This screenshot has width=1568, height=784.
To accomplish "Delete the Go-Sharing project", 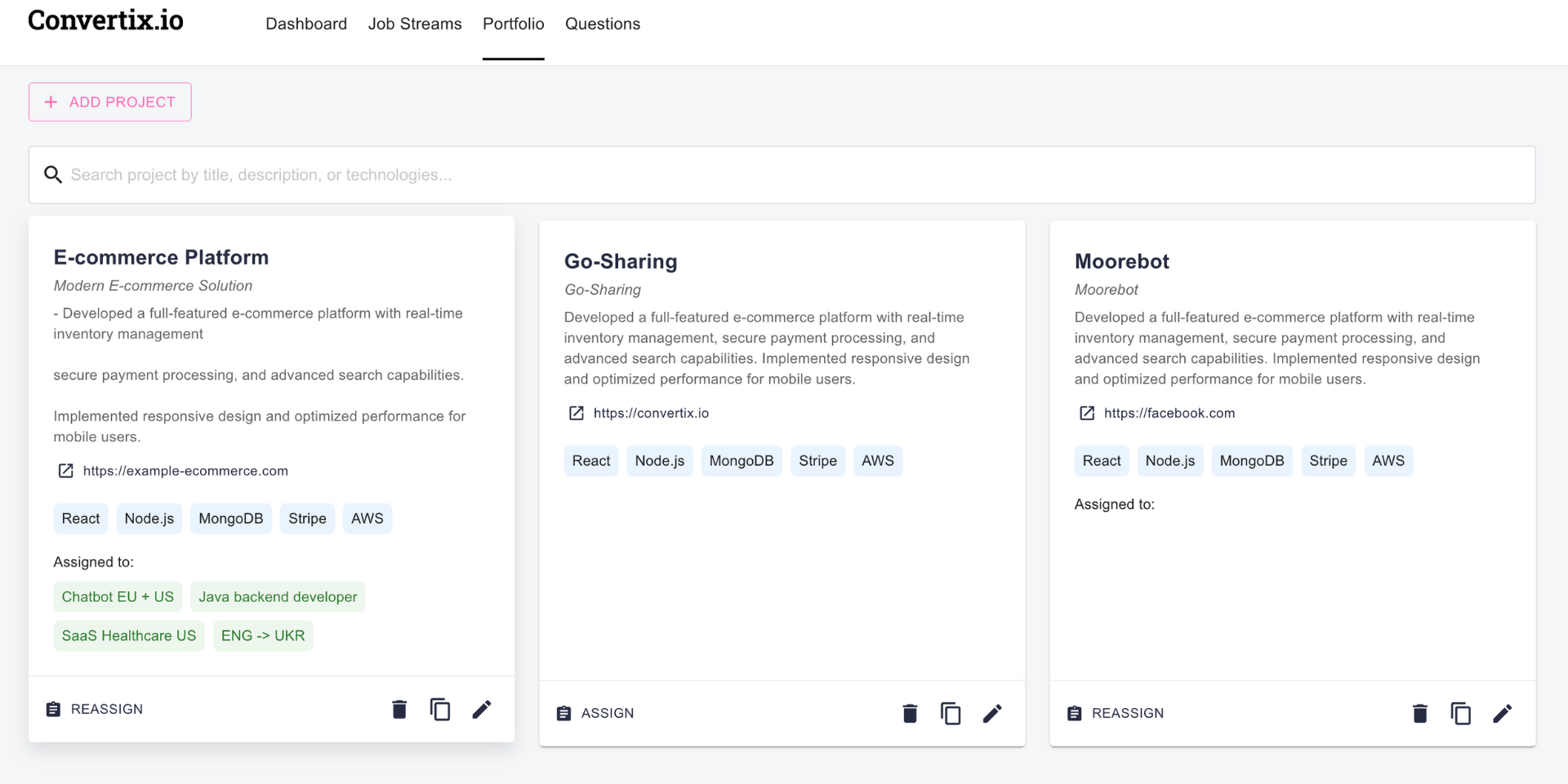I will coord(910,713).
